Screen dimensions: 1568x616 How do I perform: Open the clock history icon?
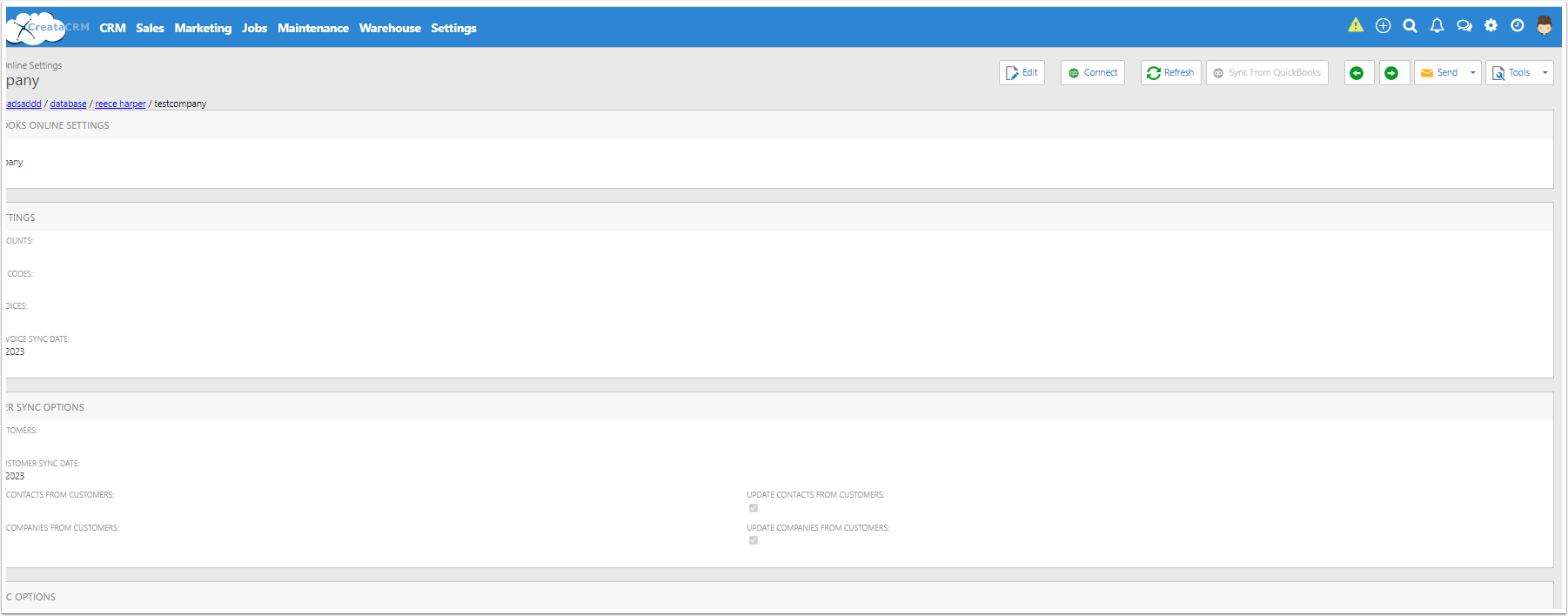(1517, 26)
